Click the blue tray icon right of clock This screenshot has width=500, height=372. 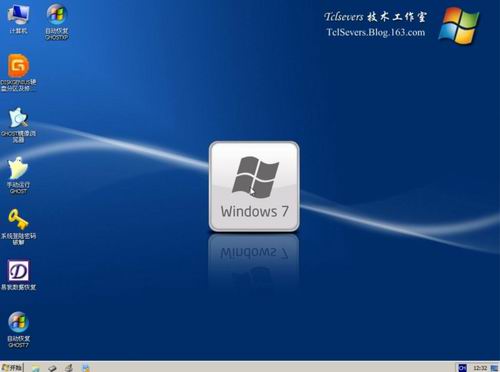pos(494,368)
